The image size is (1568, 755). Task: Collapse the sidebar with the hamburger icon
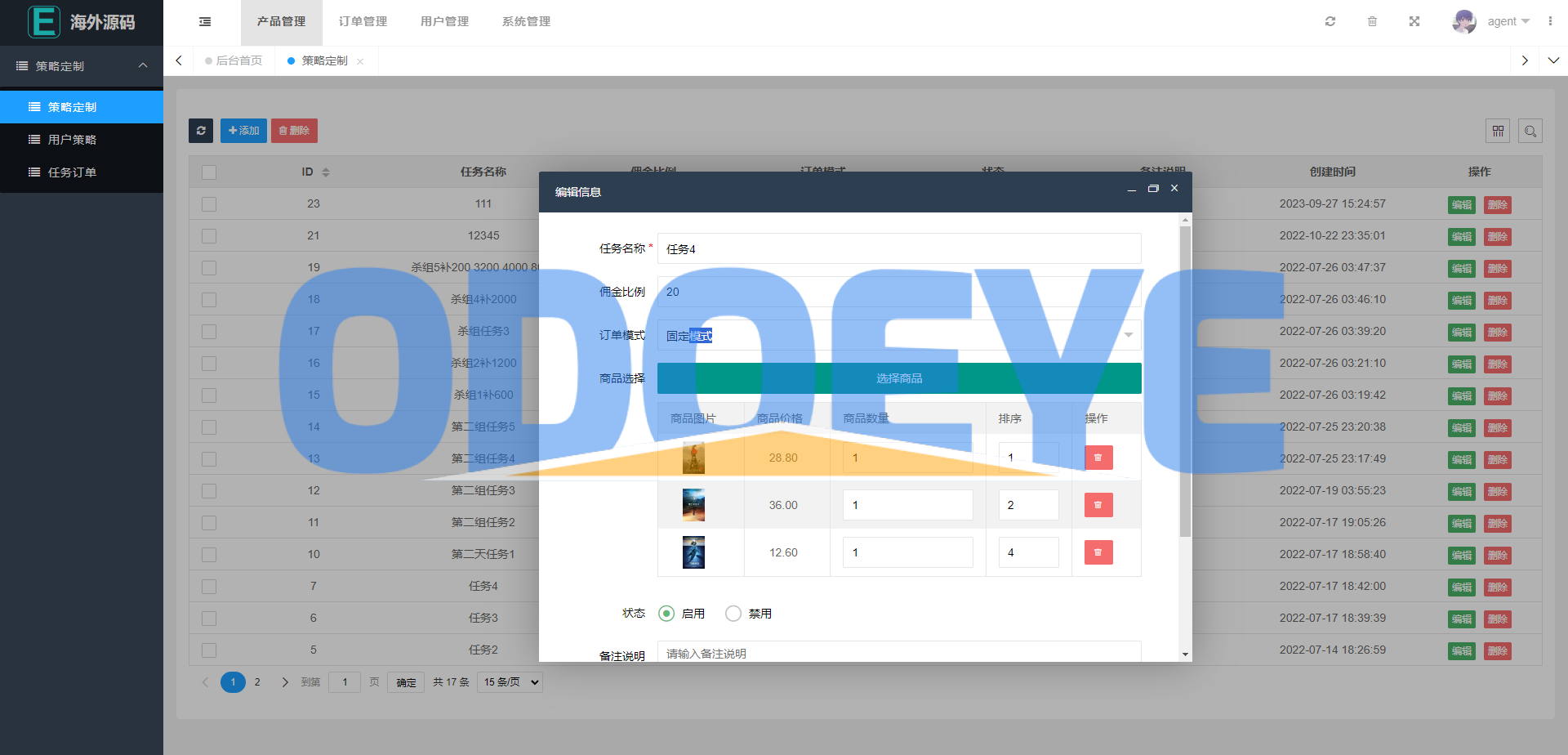pyautogui.click(x=205, y=22)
